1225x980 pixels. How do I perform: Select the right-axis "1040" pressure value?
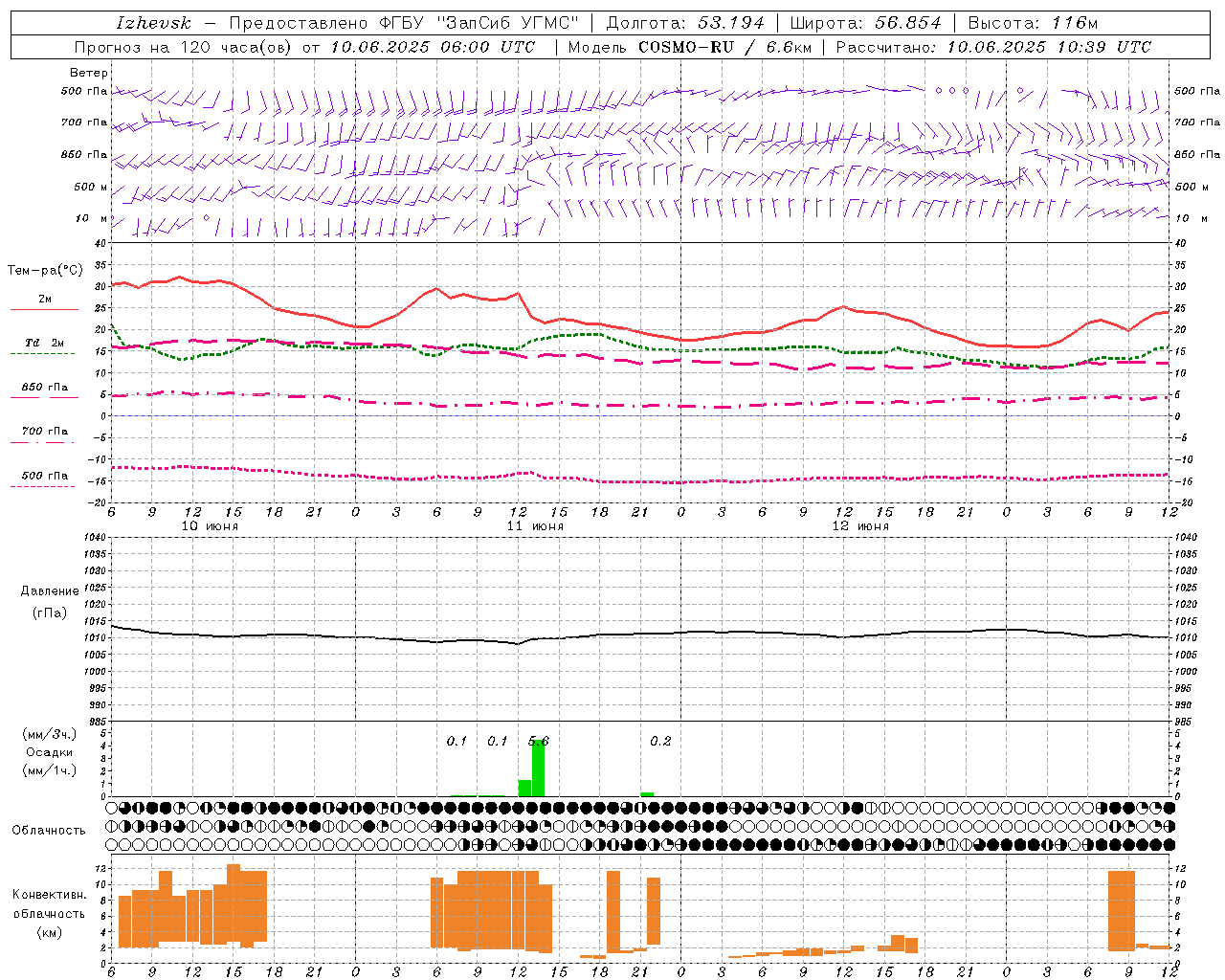tap(1186, 537)
